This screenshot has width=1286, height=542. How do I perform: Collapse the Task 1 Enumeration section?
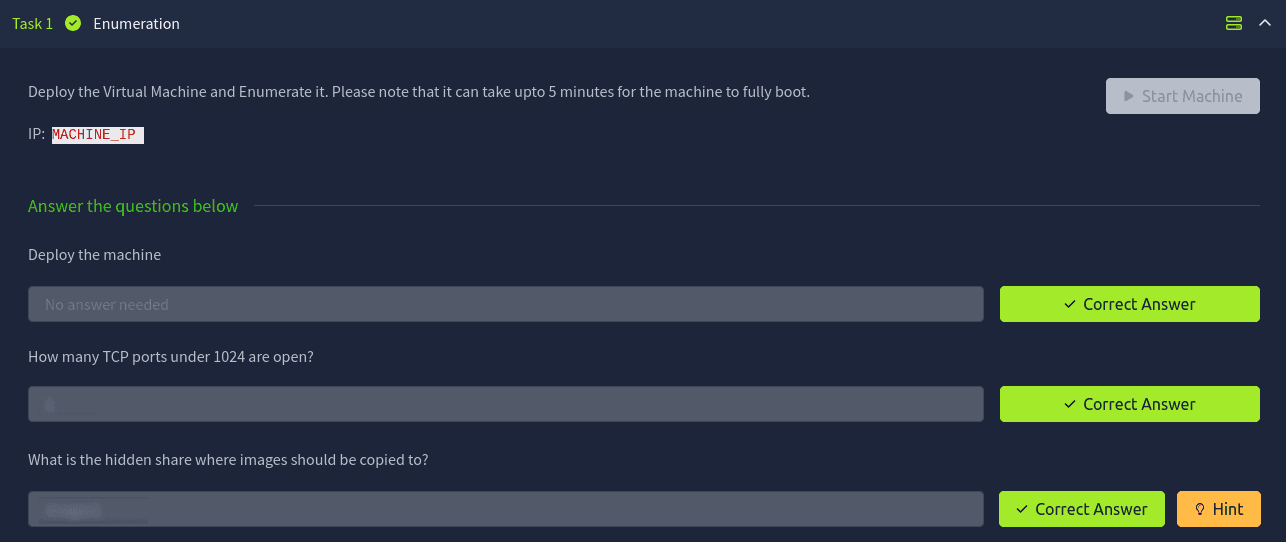pyautogui.click(x=1264, y=23)
